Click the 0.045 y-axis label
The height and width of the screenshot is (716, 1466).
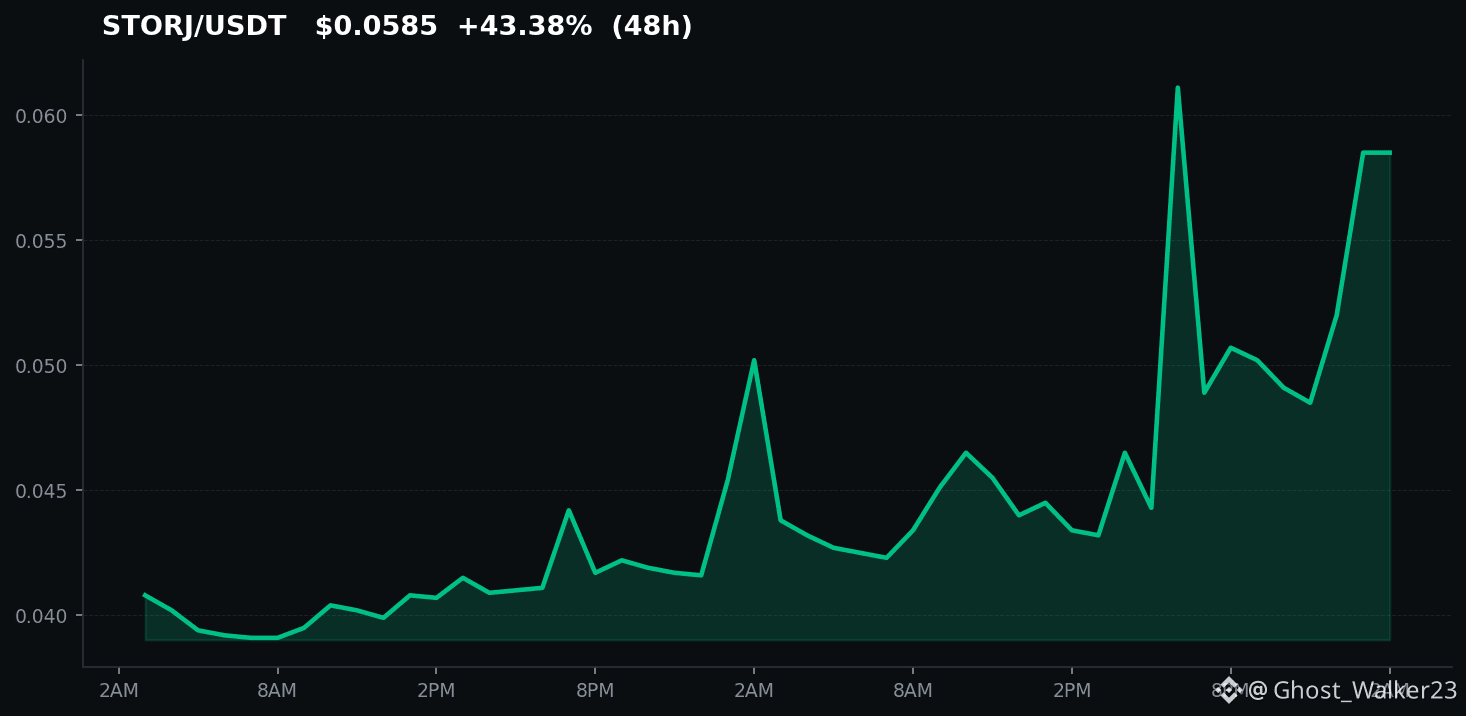(x=41, y=491)
